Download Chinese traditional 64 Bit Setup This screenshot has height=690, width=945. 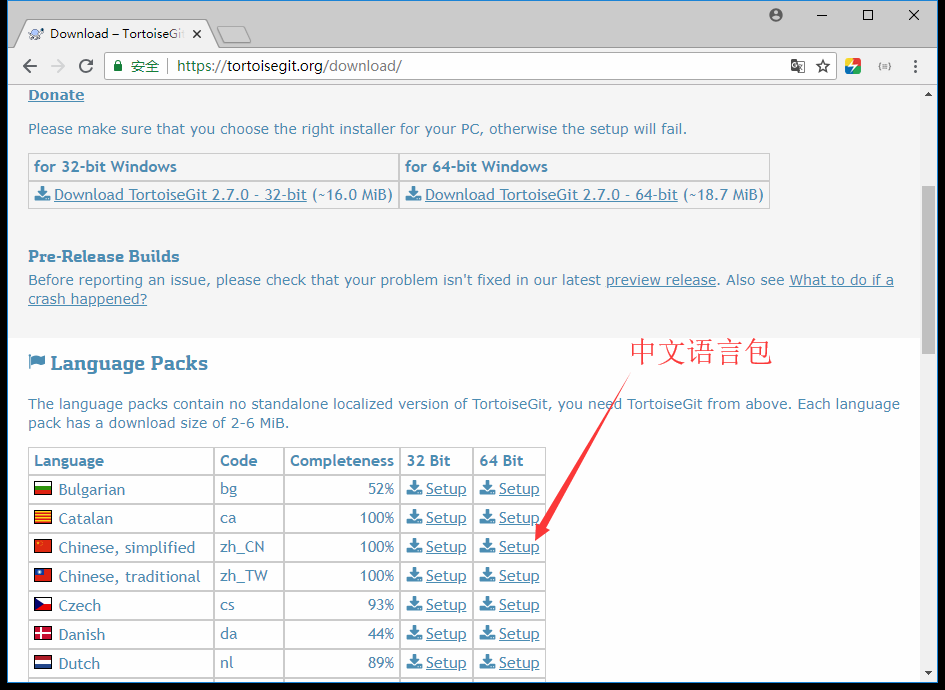(x=518, y=576)
